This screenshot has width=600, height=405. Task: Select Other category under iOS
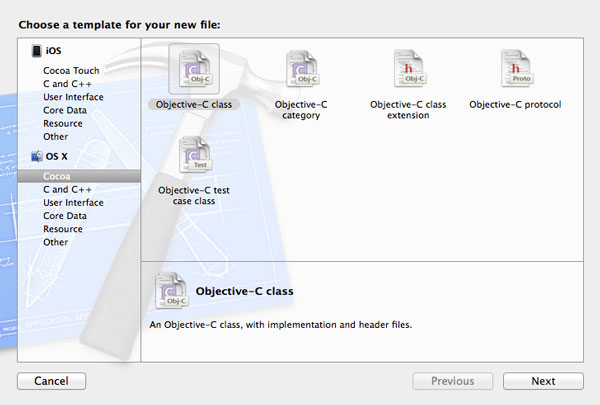pyautogui.click(x=55, y=137)
